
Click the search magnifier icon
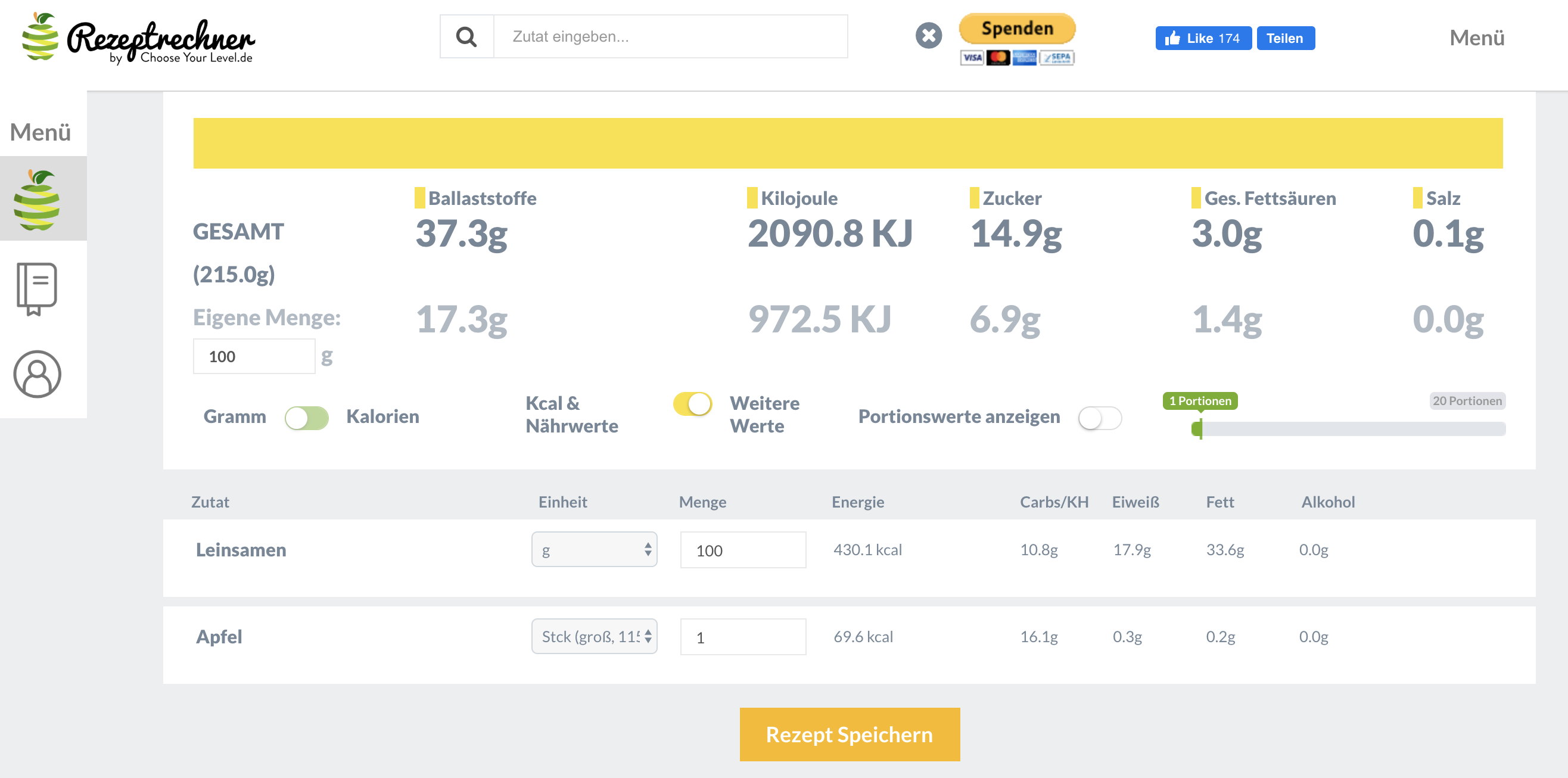coord(466,36)
